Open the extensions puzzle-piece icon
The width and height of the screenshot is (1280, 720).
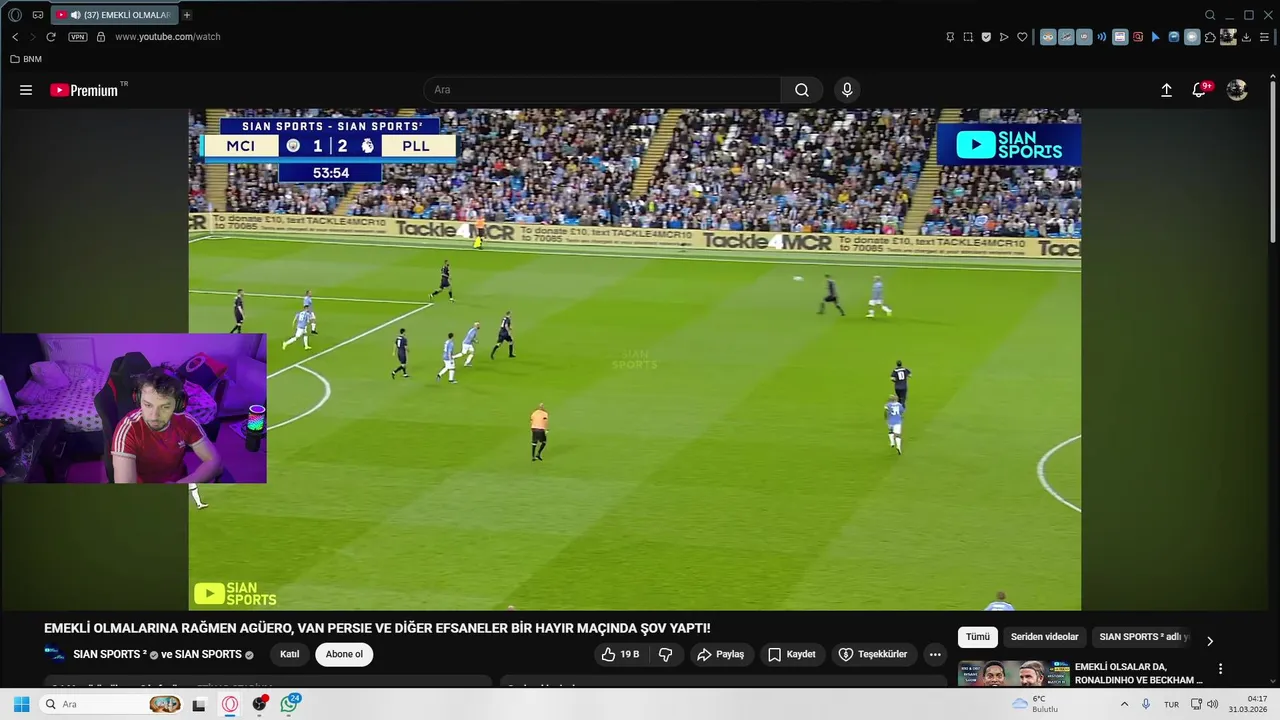[x=1210, y=37]
